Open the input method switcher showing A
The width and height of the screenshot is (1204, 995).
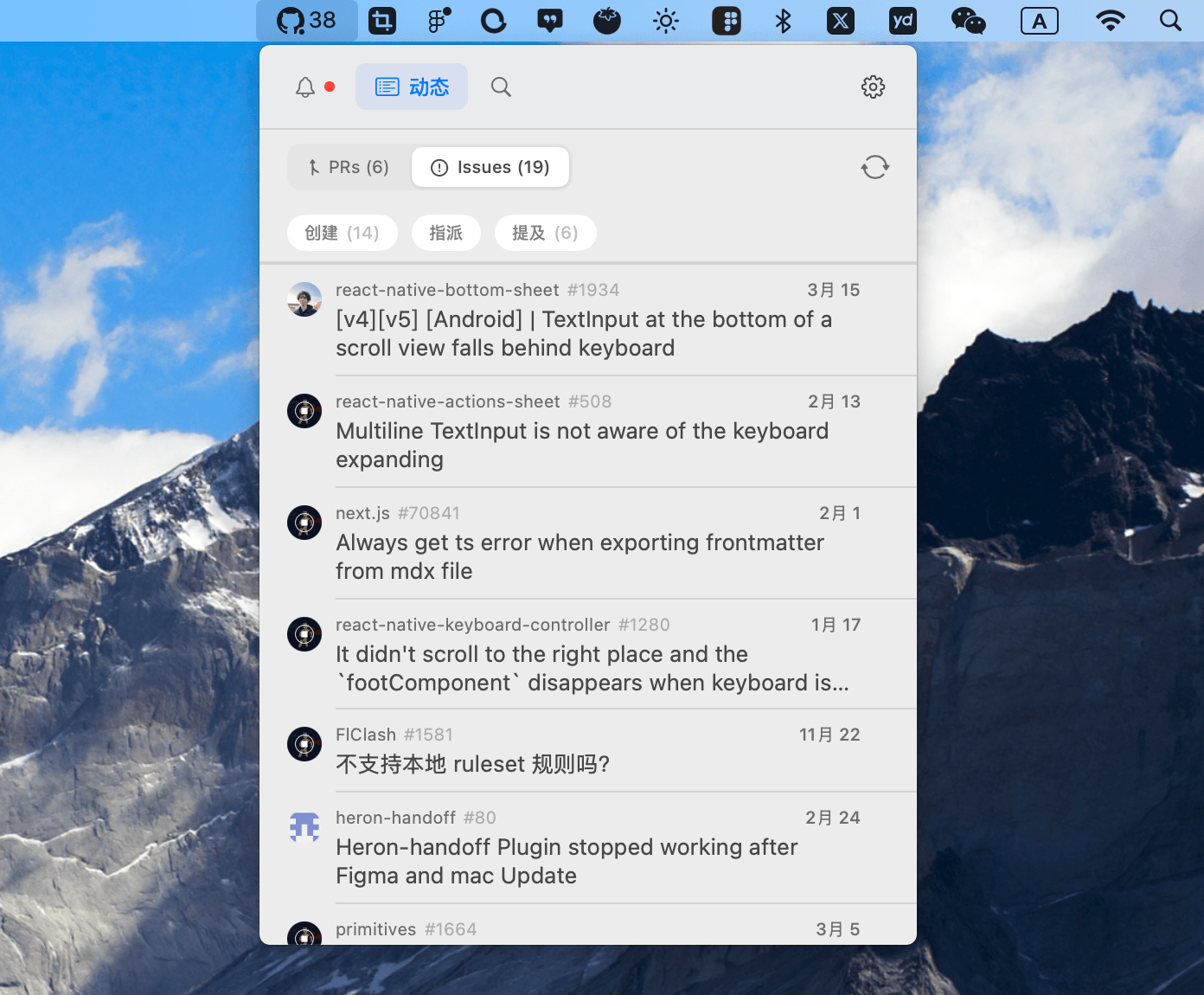pyautogui.click(x=1040, y=21)
